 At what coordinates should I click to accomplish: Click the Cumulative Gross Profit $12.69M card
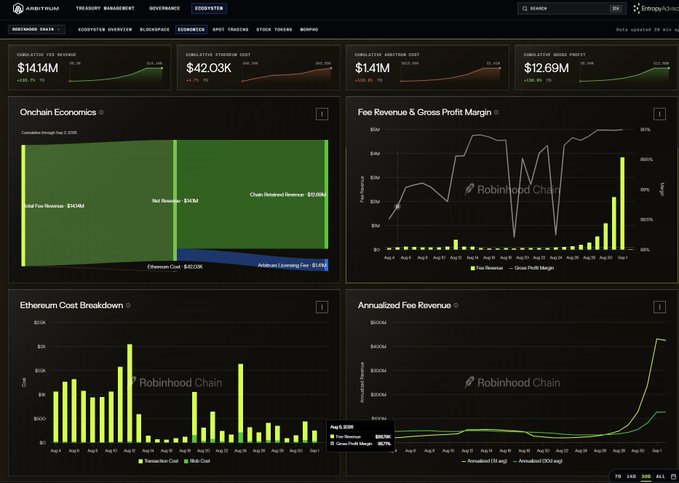click(596, 68)
